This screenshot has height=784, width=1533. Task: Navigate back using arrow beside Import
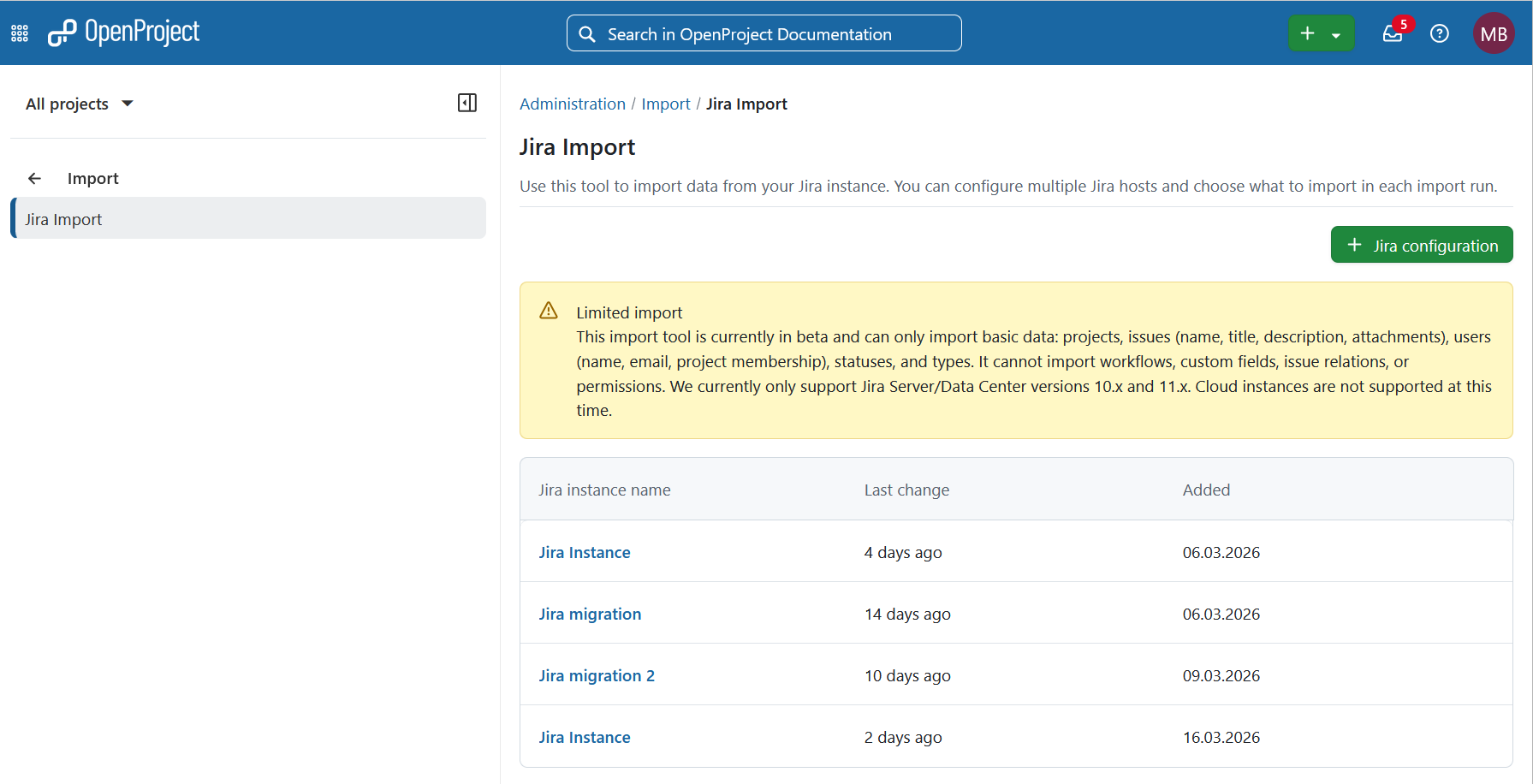coord(34,178)
